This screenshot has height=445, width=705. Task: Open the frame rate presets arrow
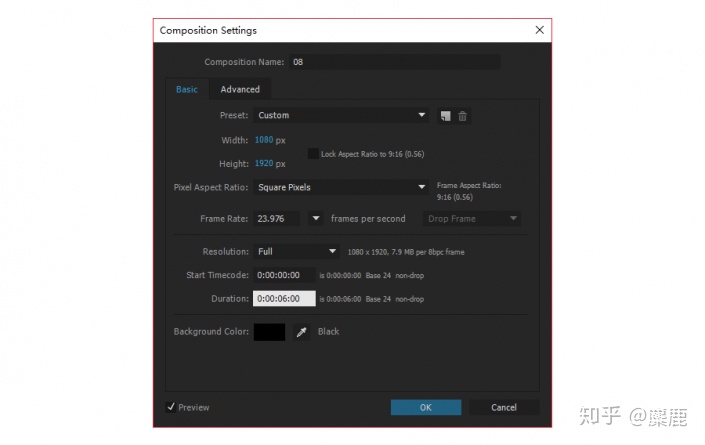tap(316, 218)
